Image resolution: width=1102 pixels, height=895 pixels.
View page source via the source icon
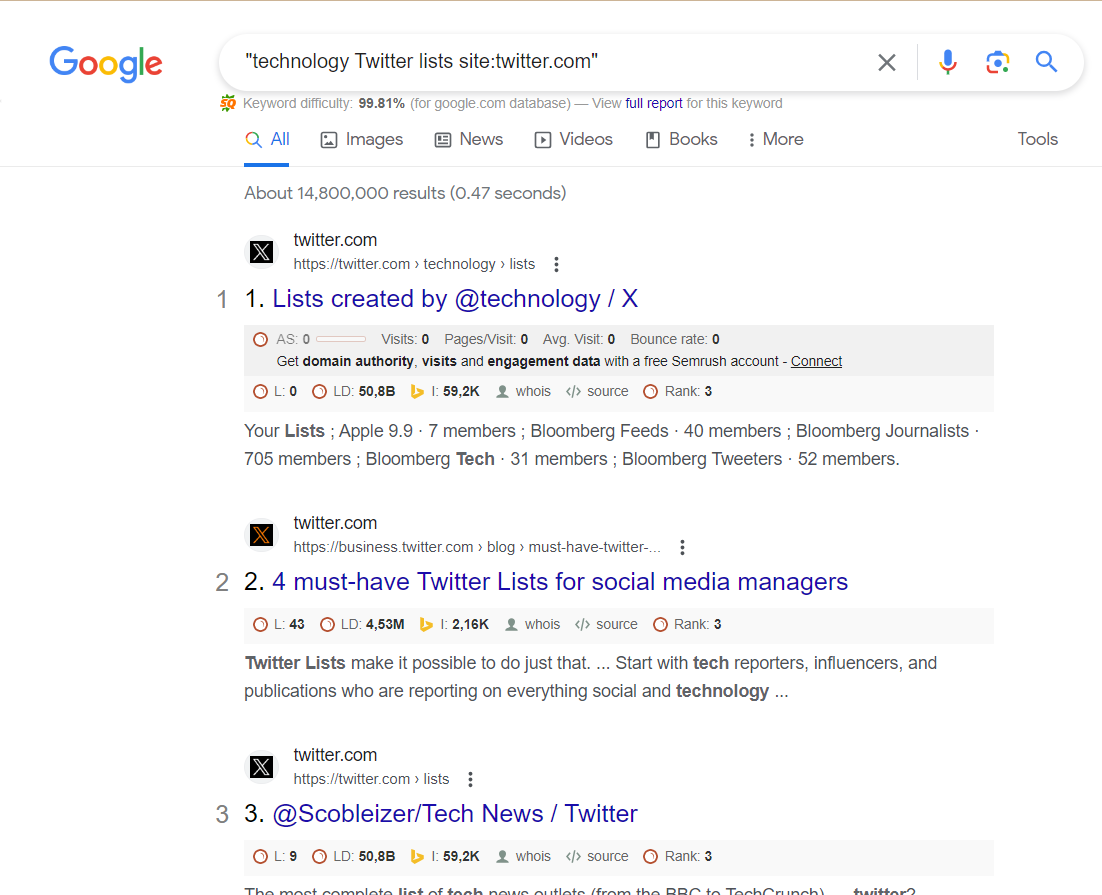(x=597, y=391)
